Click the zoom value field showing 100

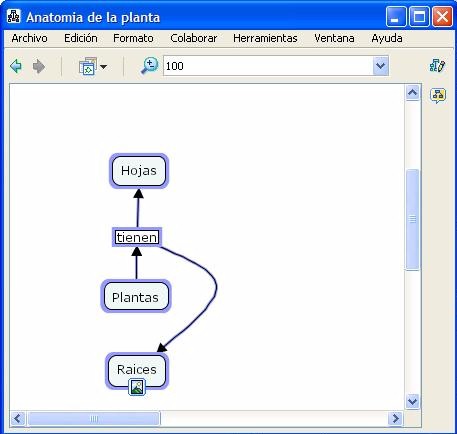pos(268,66)
